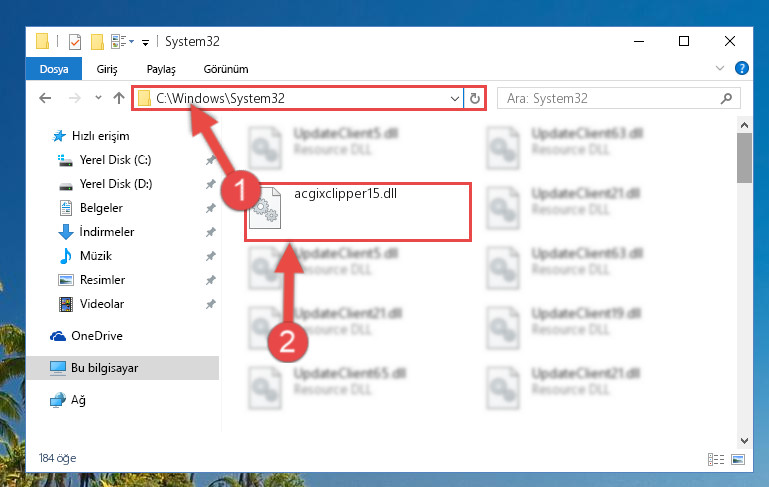Expand the ribbon with the chevron
Image resolution: width=769 pixels, height=487 pixels.
[x=719, y=68]
